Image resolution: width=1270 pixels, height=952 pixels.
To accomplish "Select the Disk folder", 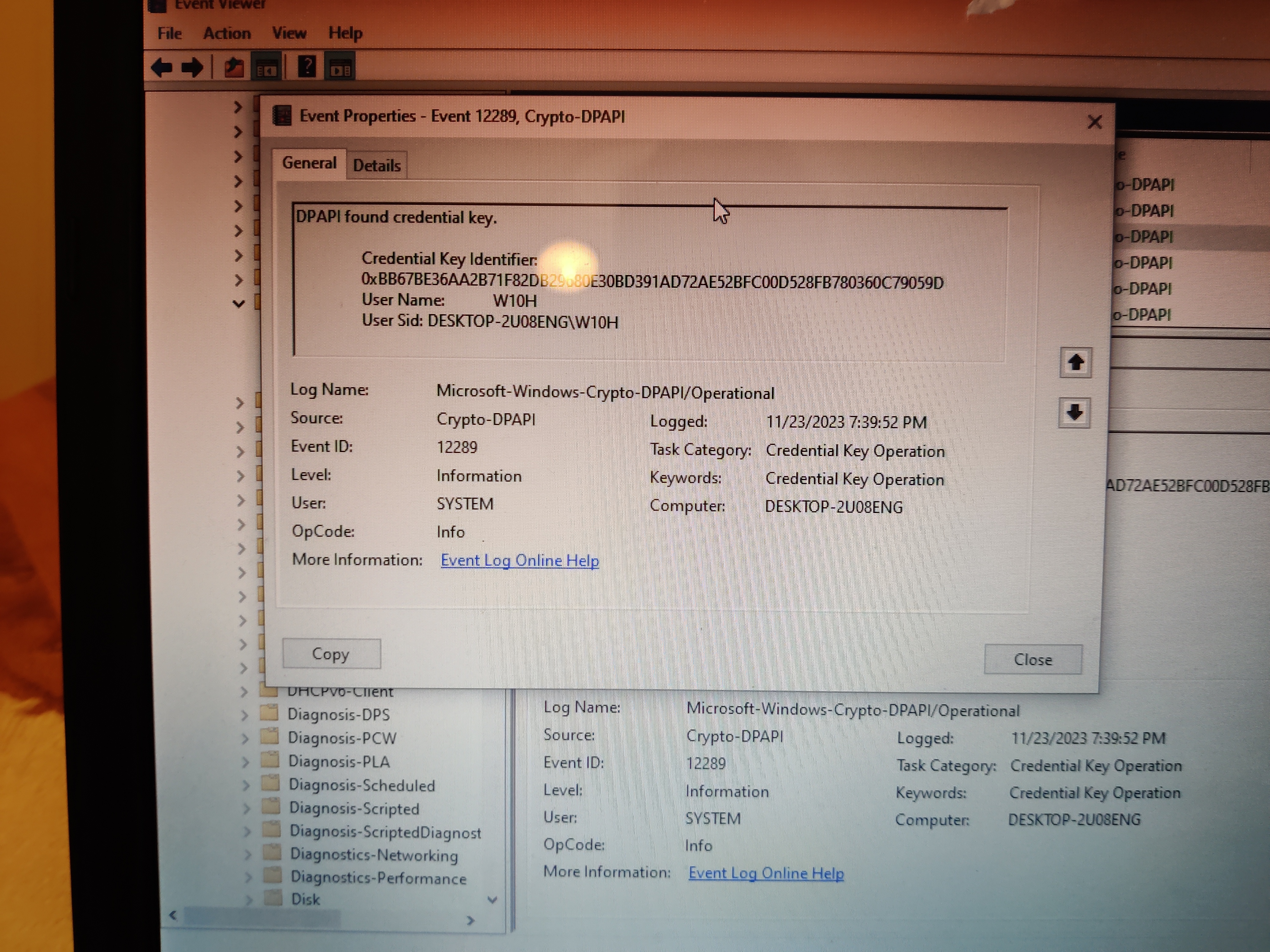I will pyautogui.click(x=305, y=899).
